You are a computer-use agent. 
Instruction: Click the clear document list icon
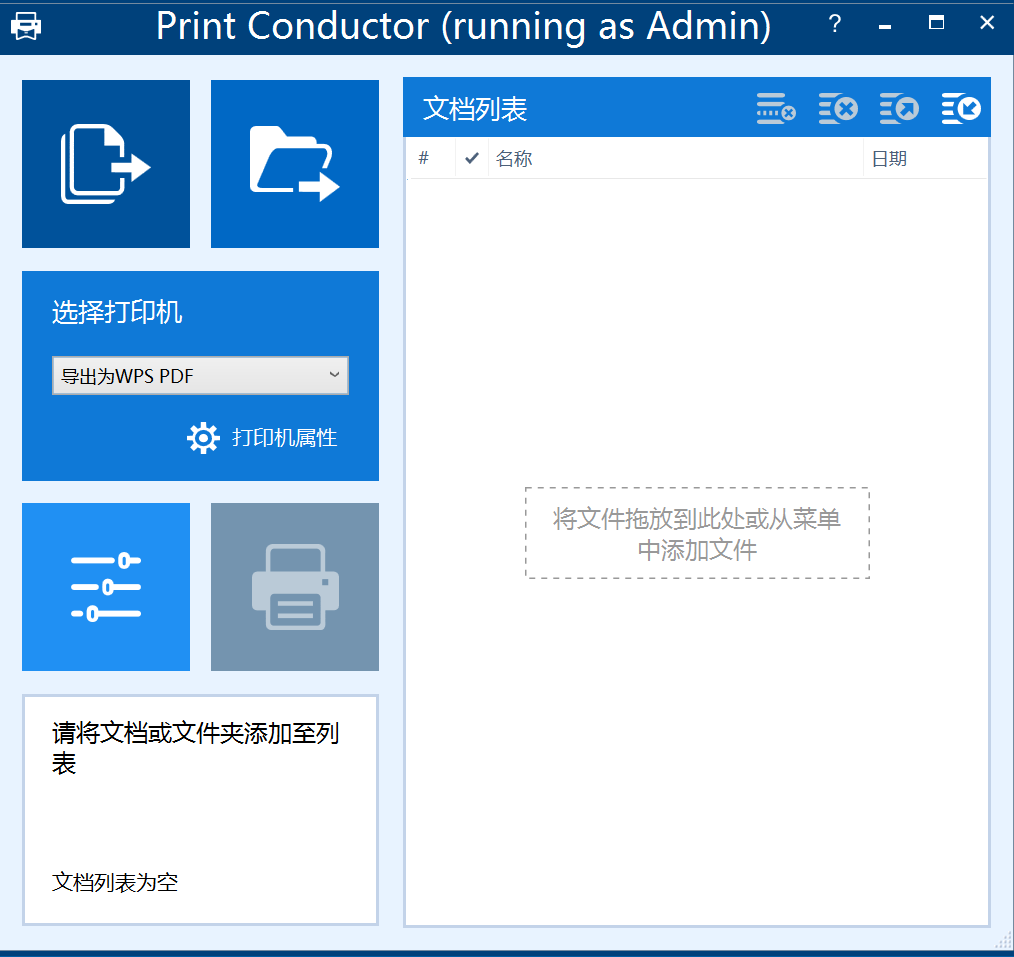point(838,109)
